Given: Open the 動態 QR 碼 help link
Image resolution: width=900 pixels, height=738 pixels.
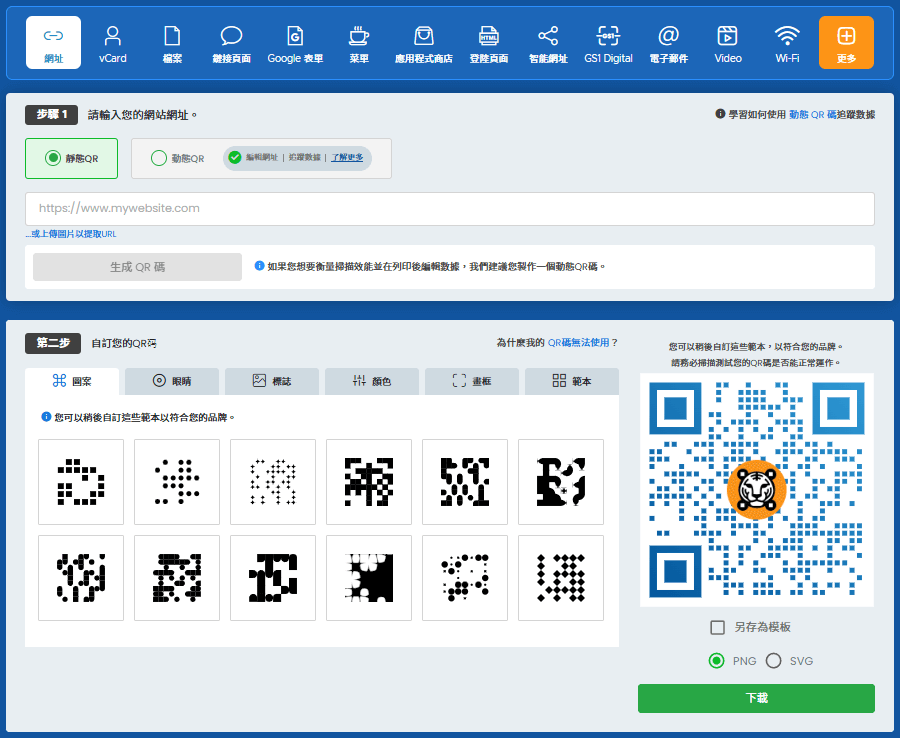Looking at the screenshot, I should [x=812, y=115].
